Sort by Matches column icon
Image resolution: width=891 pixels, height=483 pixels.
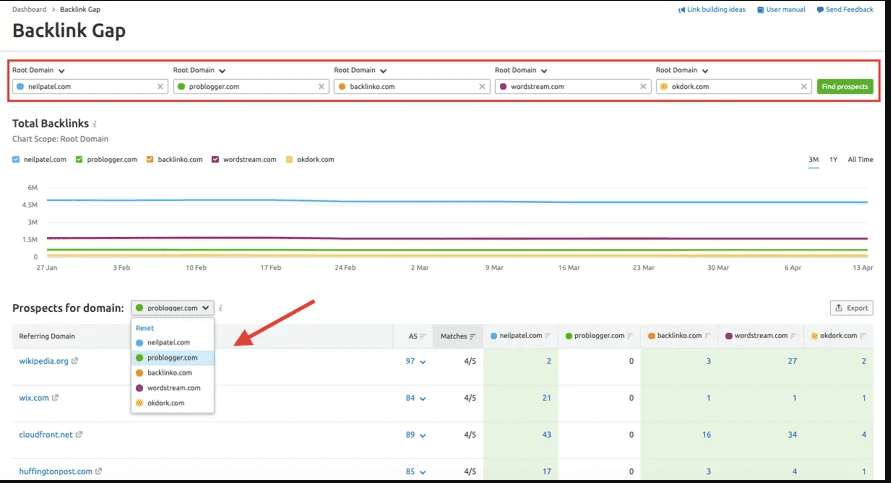click(x=473, y=336)
